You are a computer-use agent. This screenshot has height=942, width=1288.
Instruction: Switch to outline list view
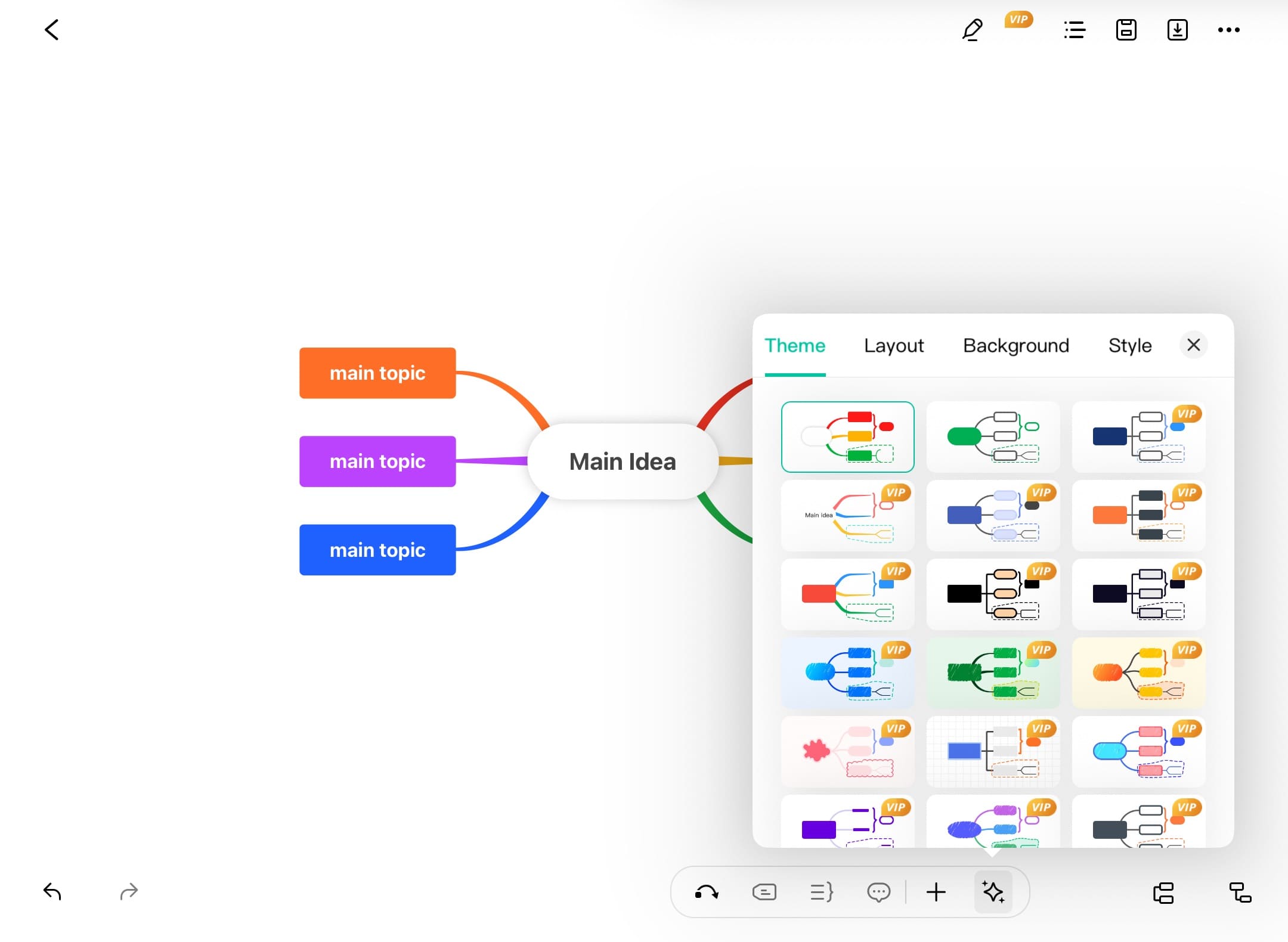coord(1075,30)
